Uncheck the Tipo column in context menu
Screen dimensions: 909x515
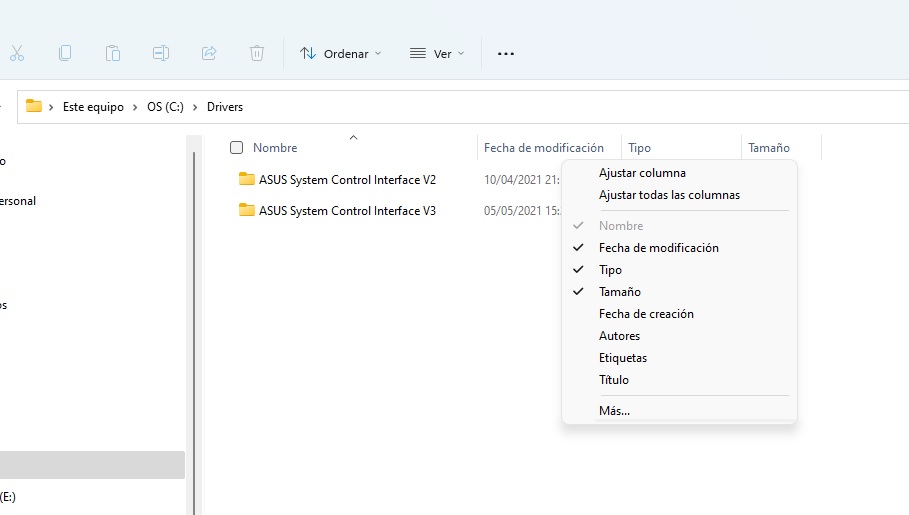tap(610, 270)
